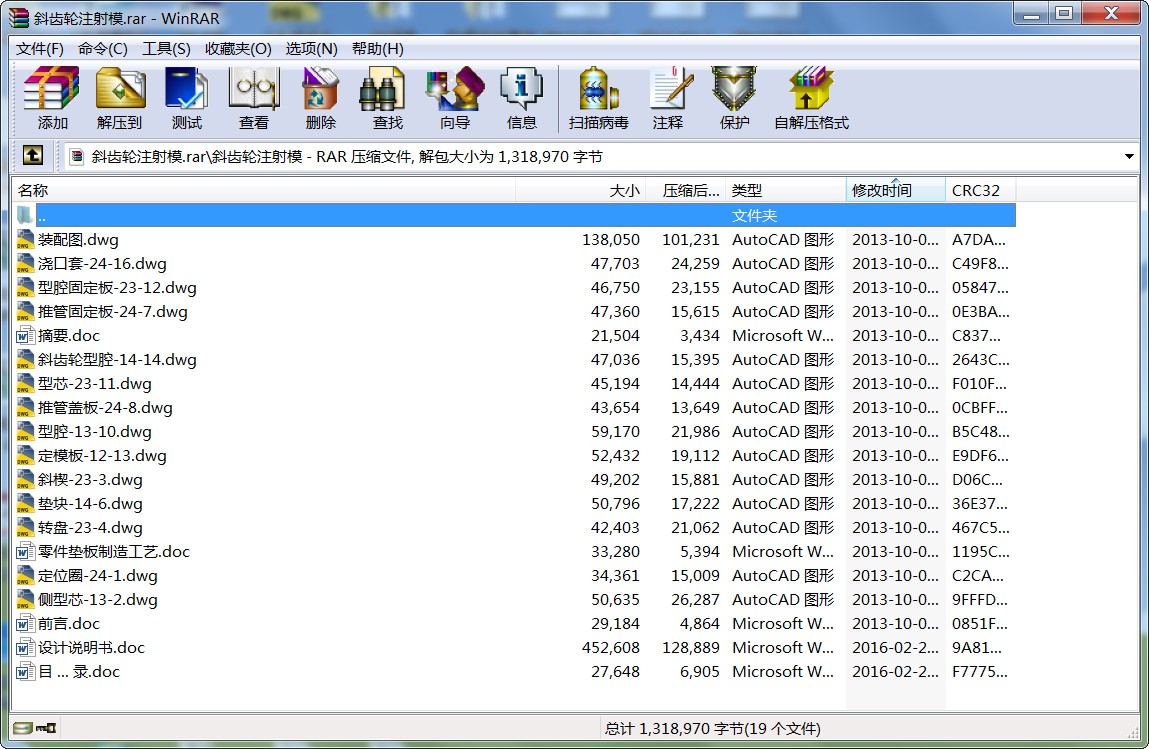Select the file 设计说明书.doc
Viewport: 1149px width, 749px height.
coord(91,648)
